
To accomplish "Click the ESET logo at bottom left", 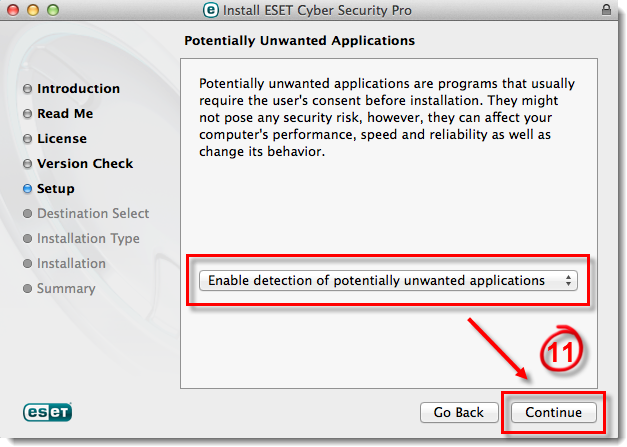I will 48,412.
